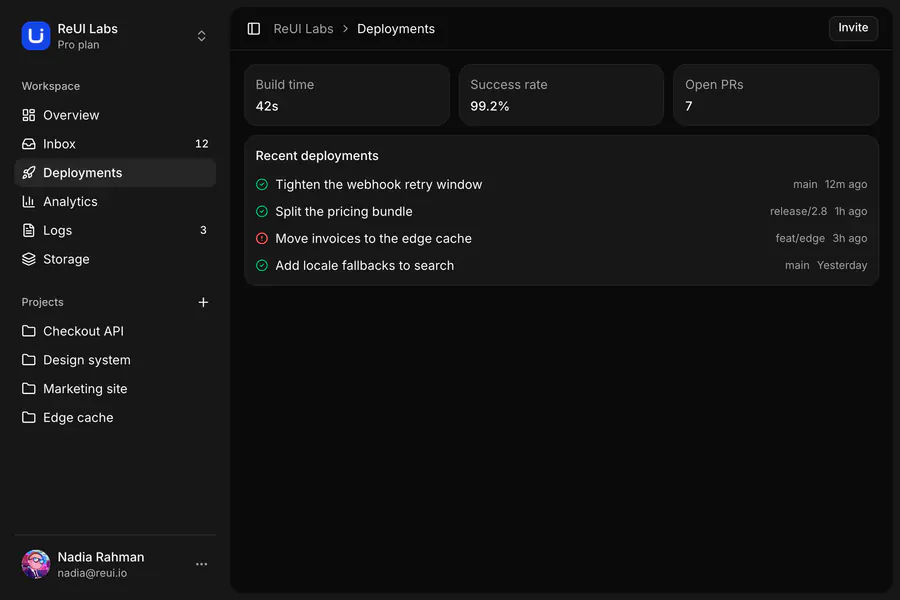Screen dimensions: 900x600
Task: Click the ReUI Labs logo icon
Action: pos(36,36)
